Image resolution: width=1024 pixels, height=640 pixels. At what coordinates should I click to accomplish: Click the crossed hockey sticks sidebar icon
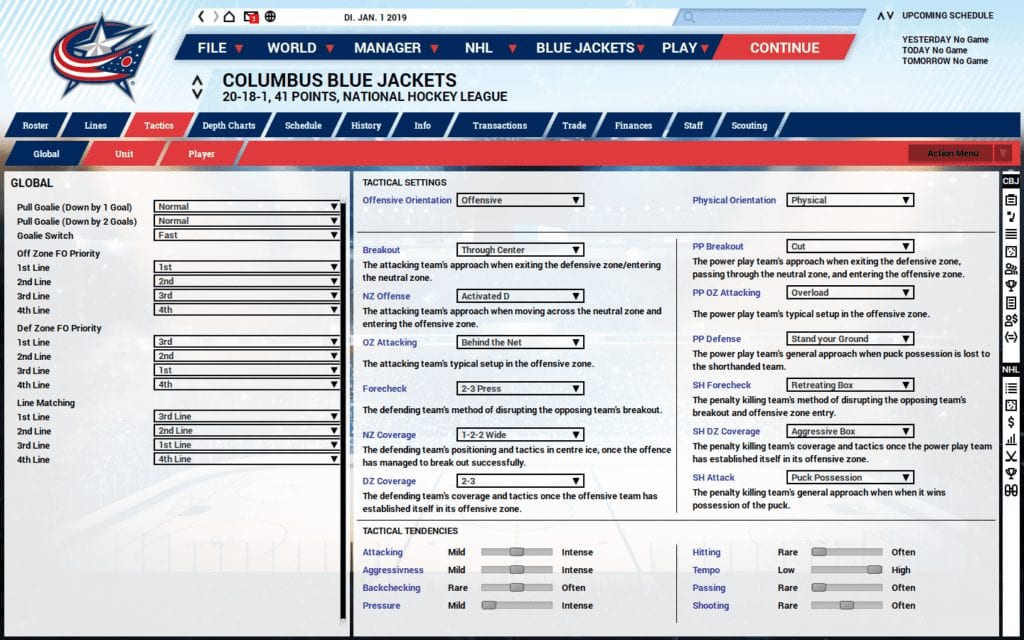click(1011, 456)
